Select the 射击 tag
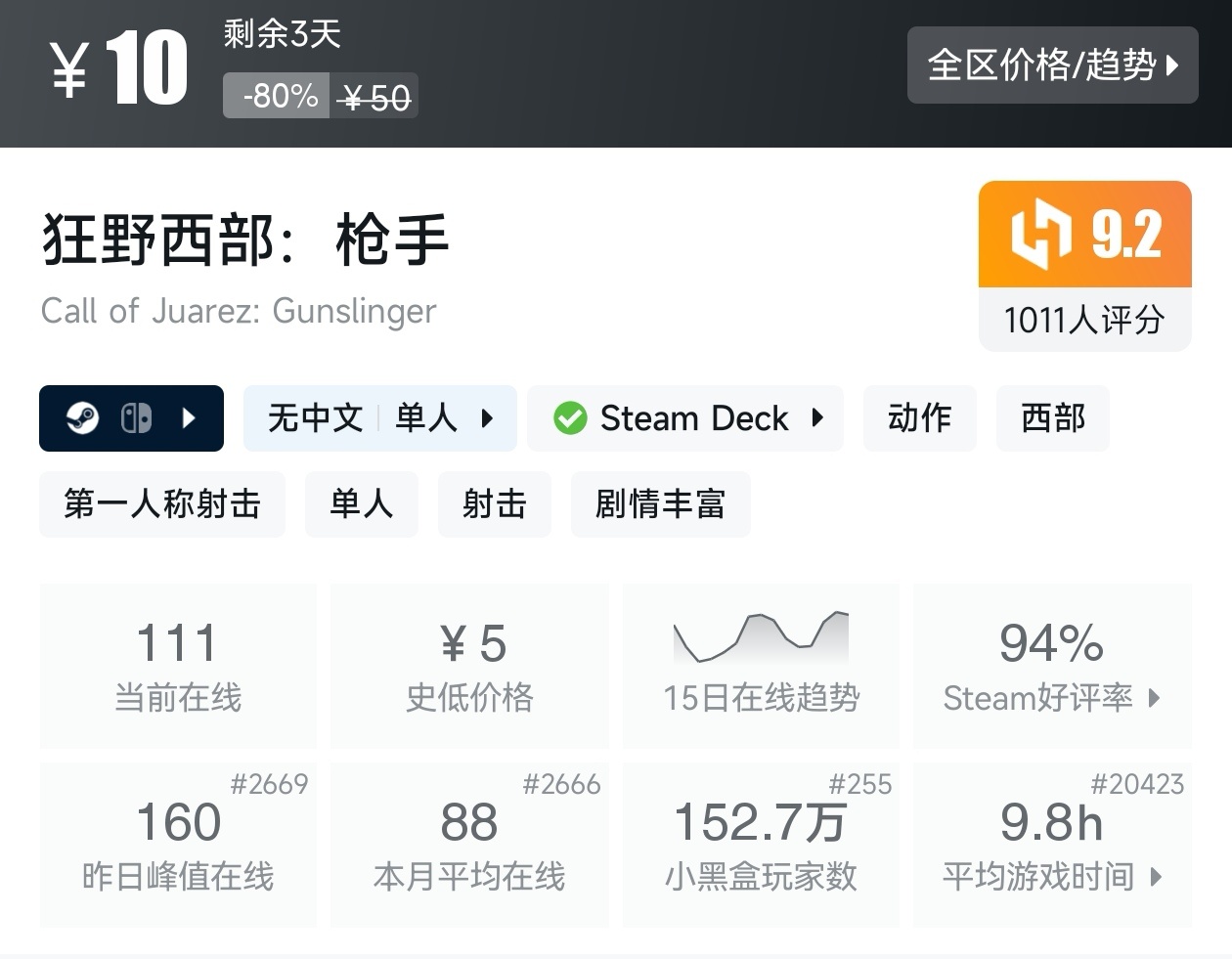 coord(494,504)
